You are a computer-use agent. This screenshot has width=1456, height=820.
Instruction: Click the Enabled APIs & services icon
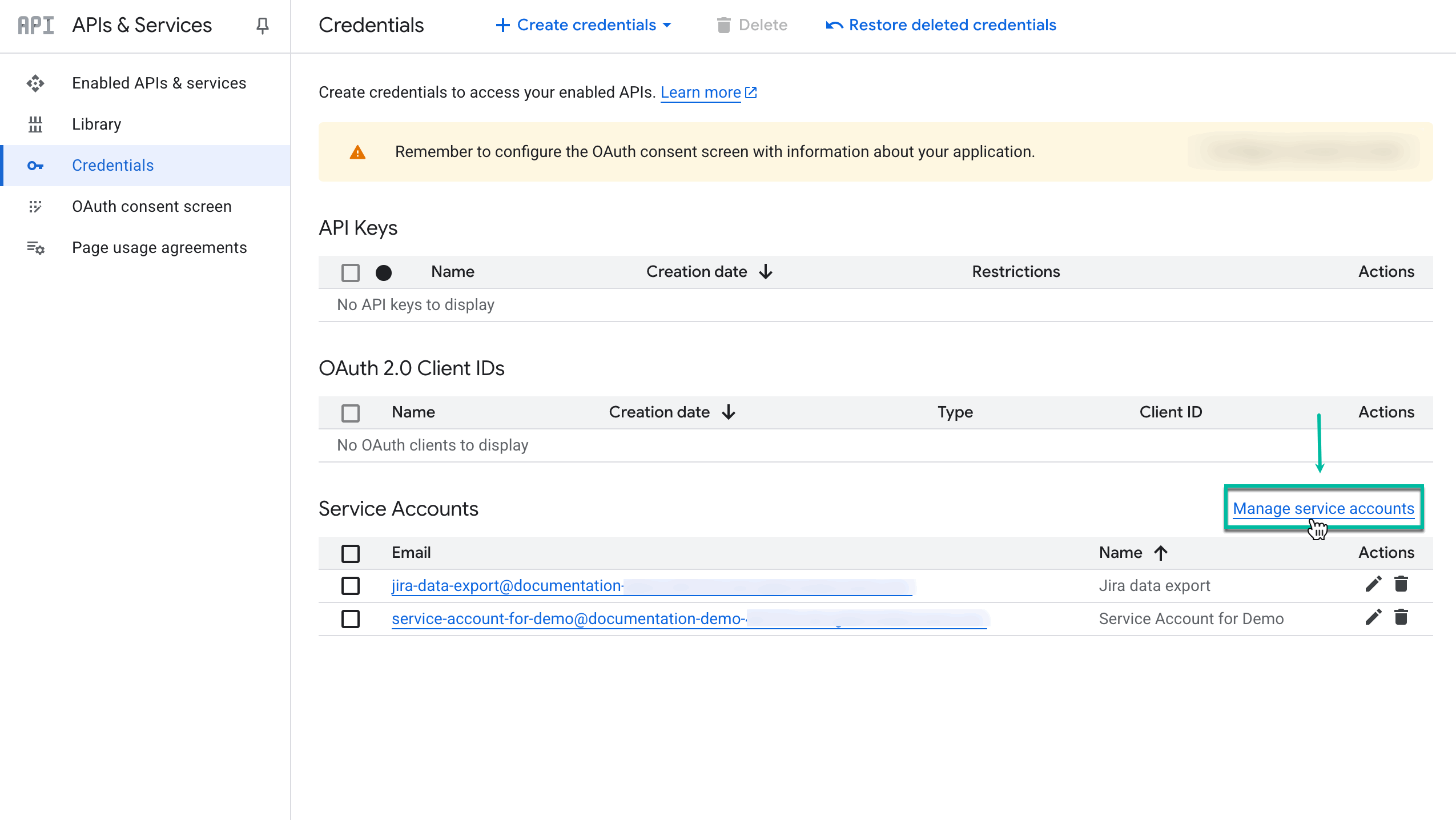(35, 83)
